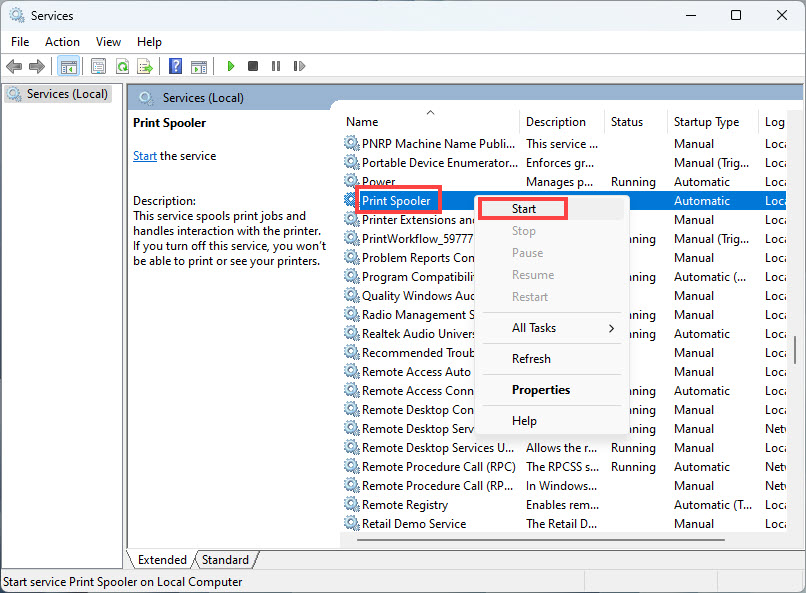The height and width of the screenshot is (593, 806).
Task: Switch to the Standard tab
Action: tap(225, 559)
